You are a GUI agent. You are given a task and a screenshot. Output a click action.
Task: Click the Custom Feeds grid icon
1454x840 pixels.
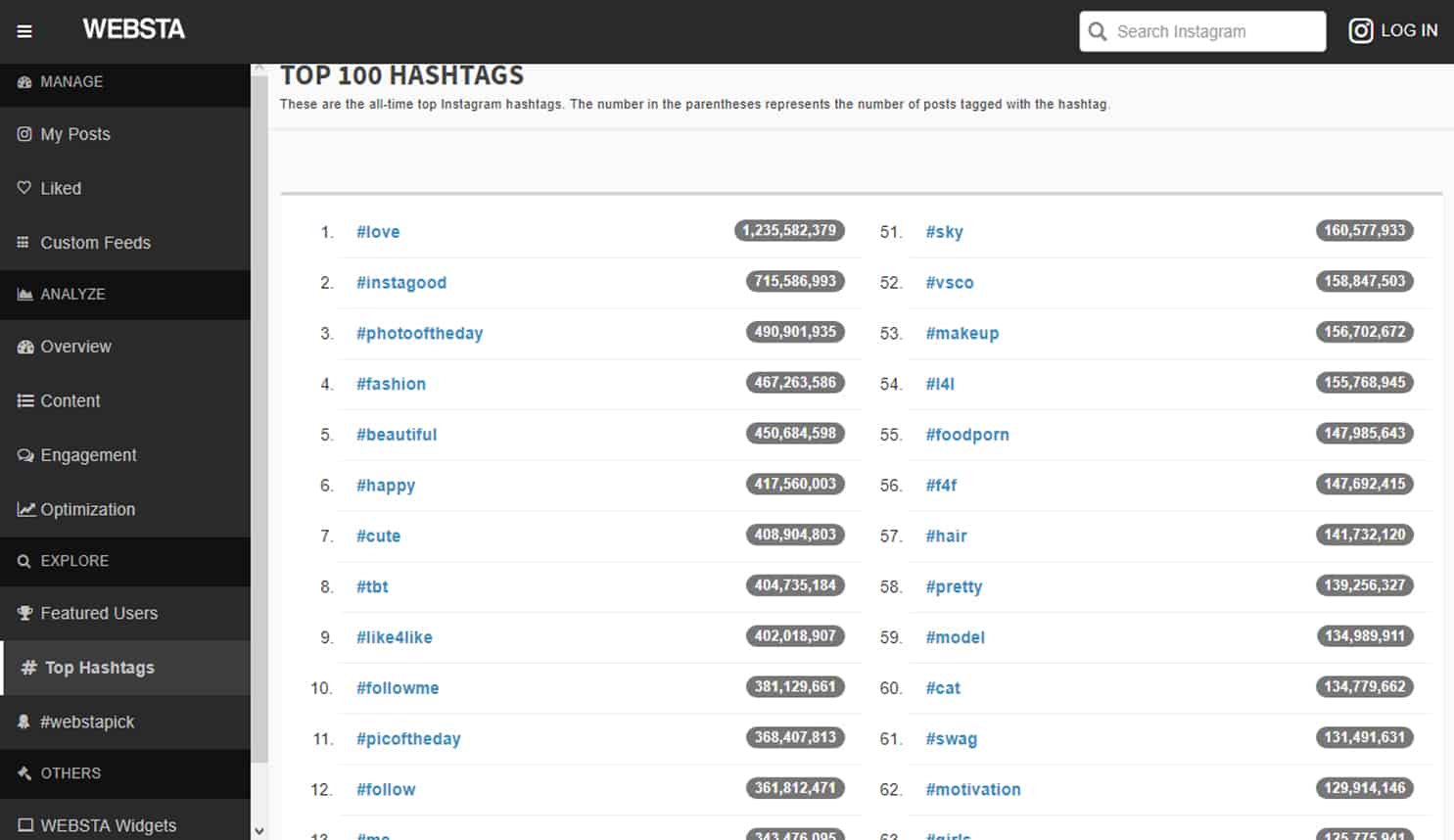pos(23,242)
